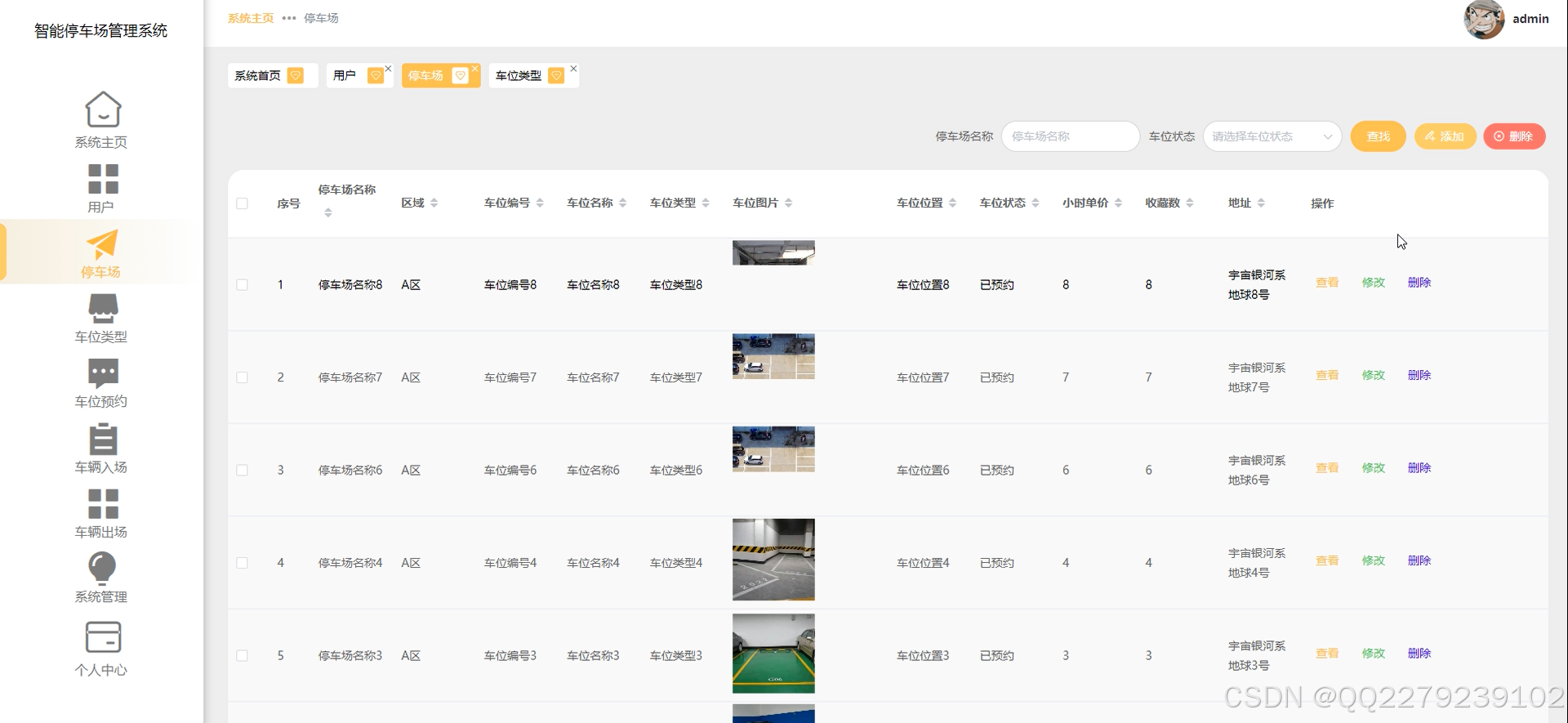This screenshot has width=1568, height=723.
Task: Click 修改 for 停车场名称6 row
Action: pyautogui.click(x=1374, y=468)
